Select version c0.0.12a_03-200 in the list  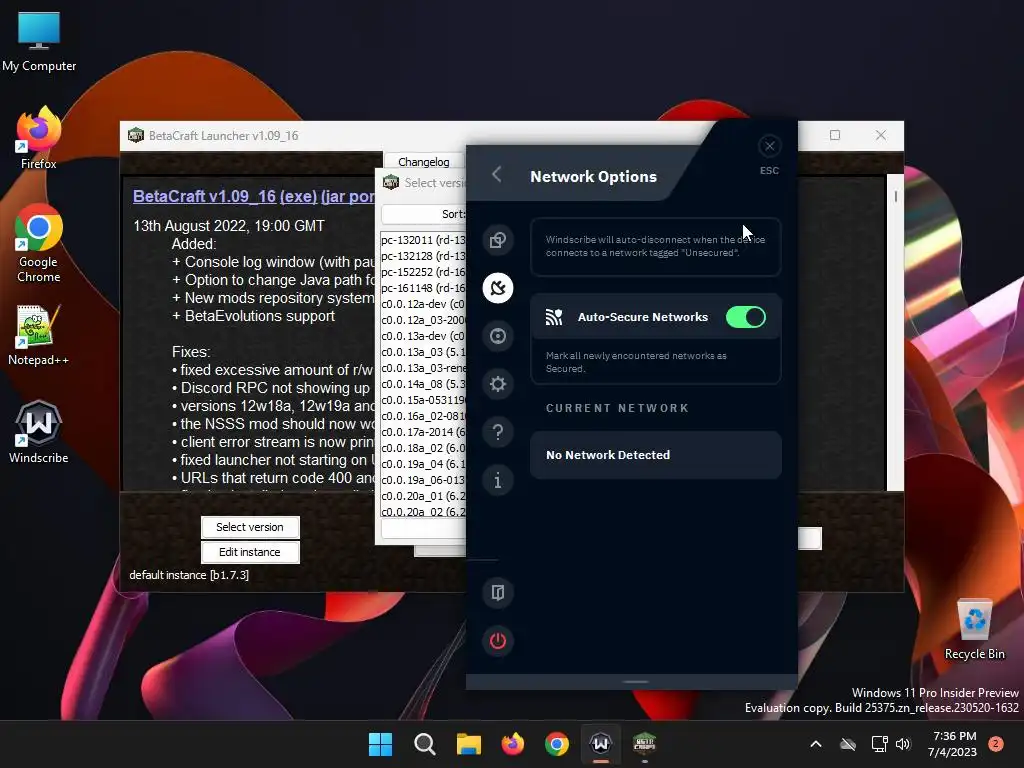point(423,320)
